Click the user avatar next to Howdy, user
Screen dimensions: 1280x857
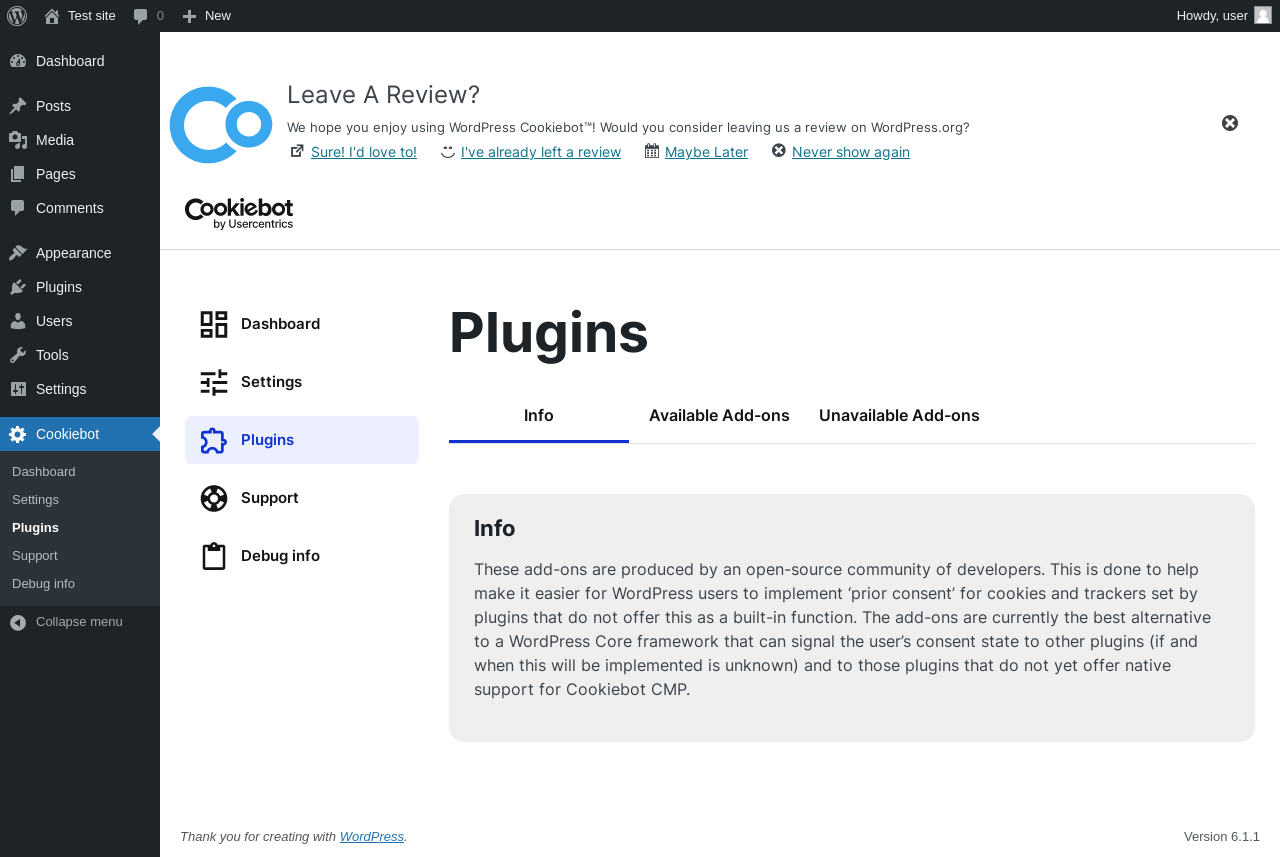1263,15
